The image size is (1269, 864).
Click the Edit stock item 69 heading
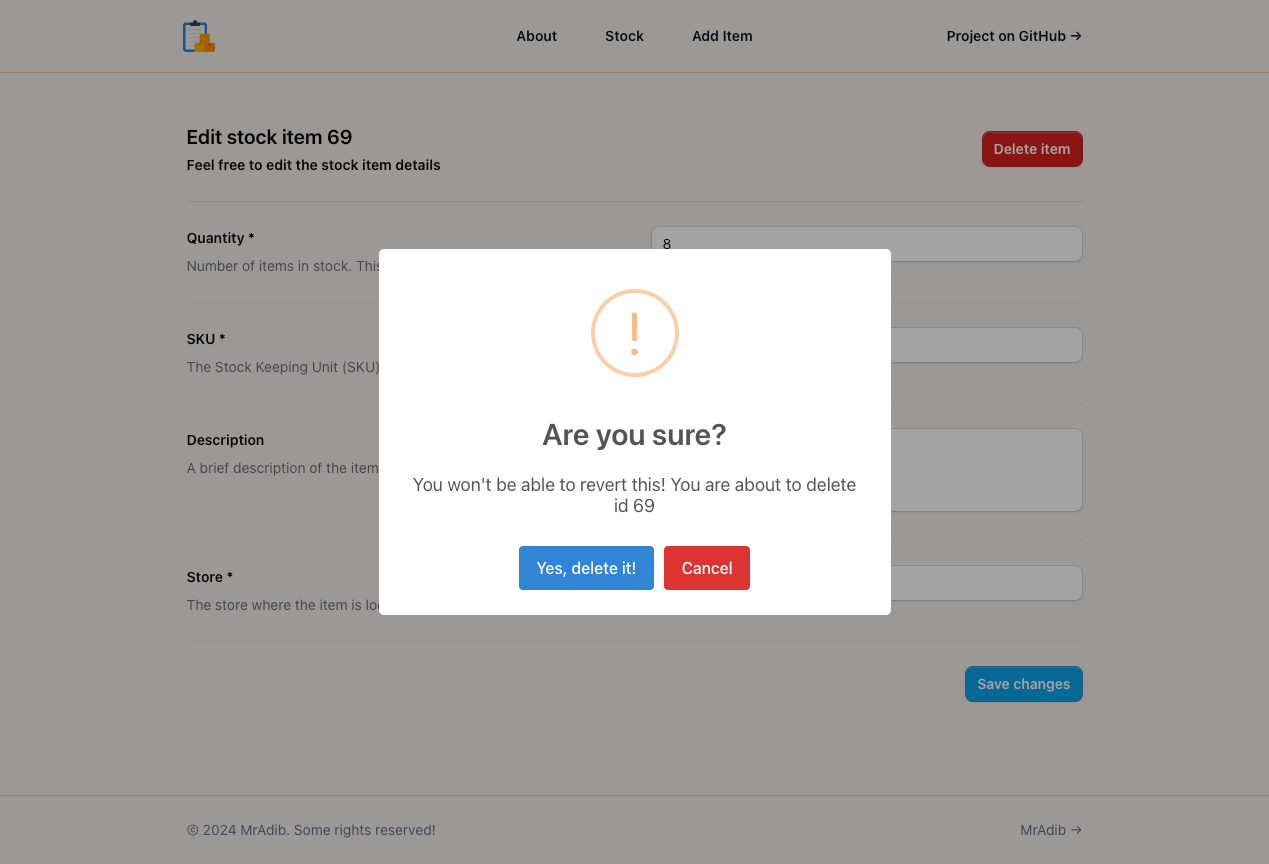(268, 137)
